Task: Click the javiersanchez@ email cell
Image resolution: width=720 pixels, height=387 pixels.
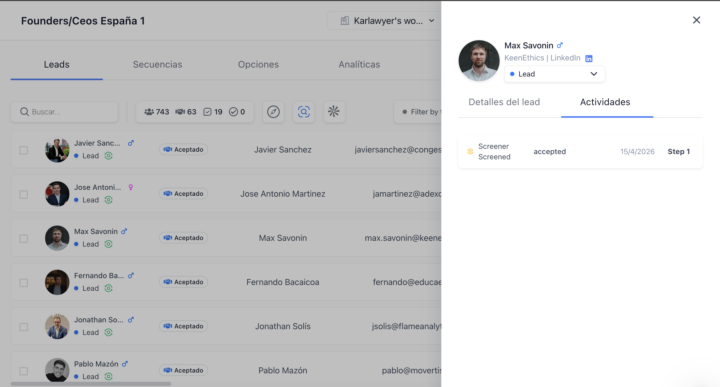Action: pos(398,150)
